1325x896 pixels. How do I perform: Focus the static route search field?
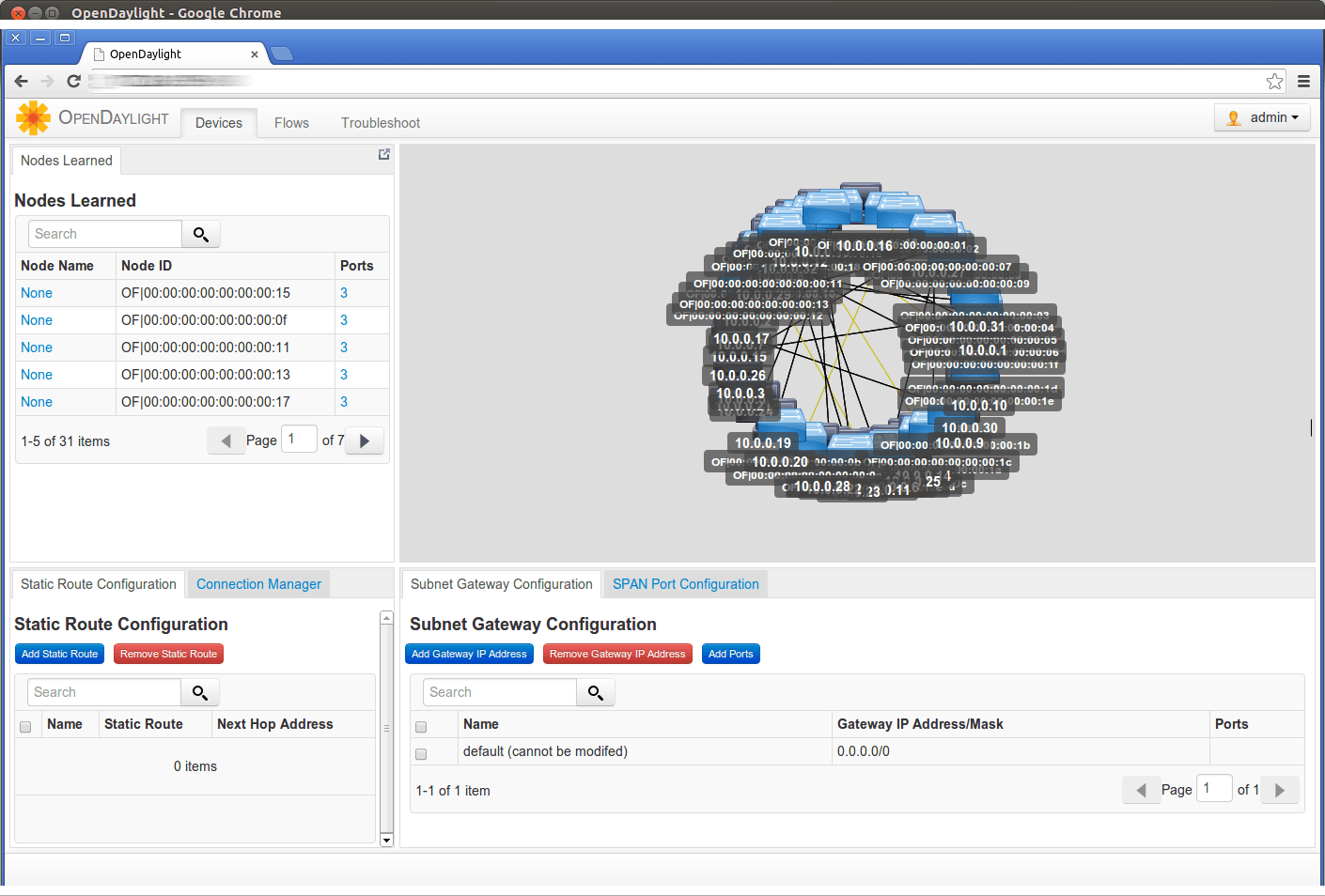coord(104,692)
